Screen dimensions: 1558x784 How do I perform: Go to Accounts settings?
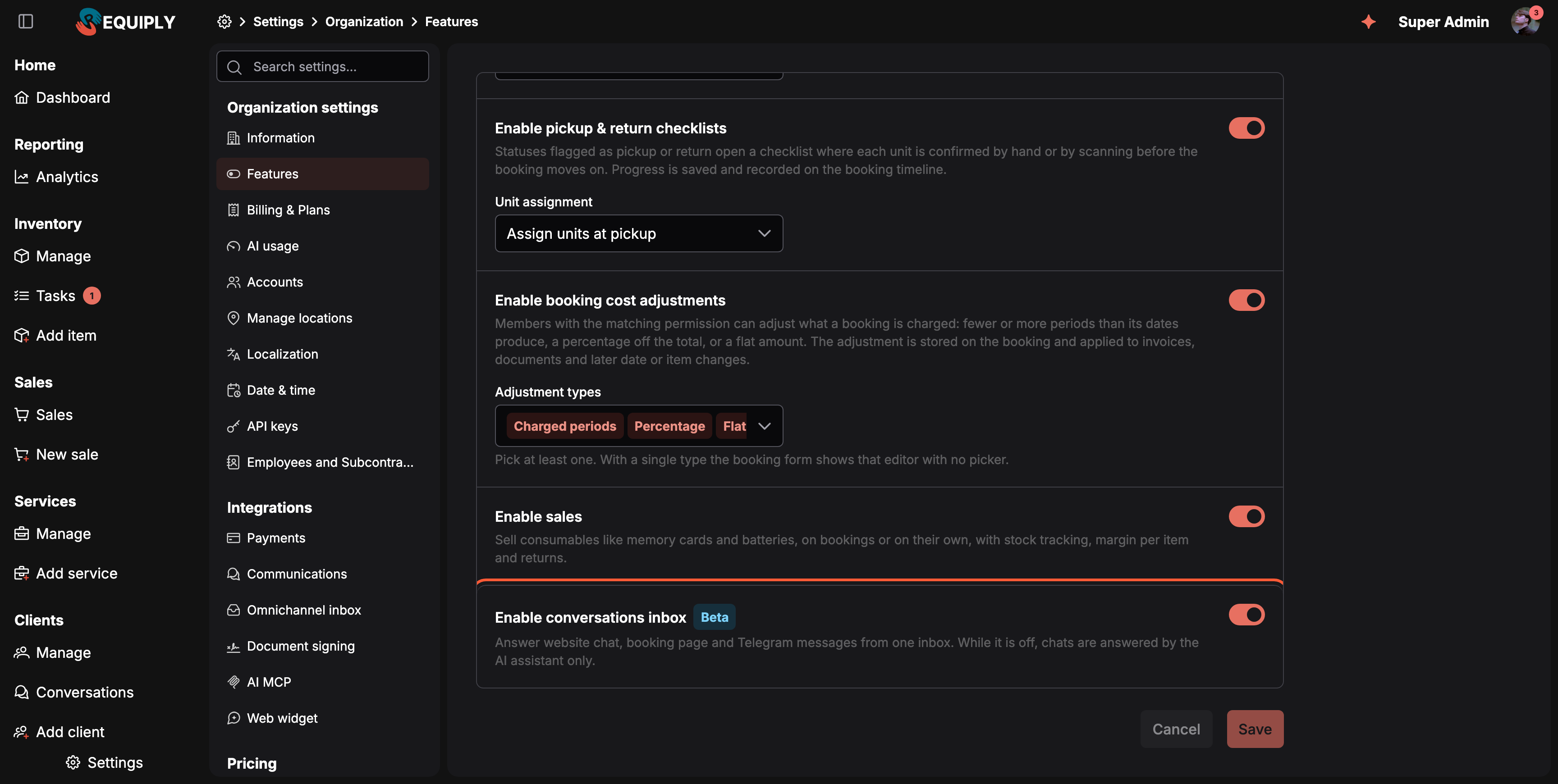click(x=322, y=283)
